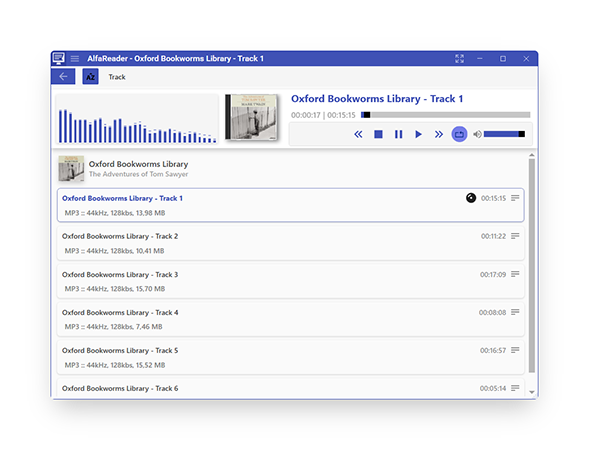Click the 00:15:15 duration on Track 1

click(494, 198)
